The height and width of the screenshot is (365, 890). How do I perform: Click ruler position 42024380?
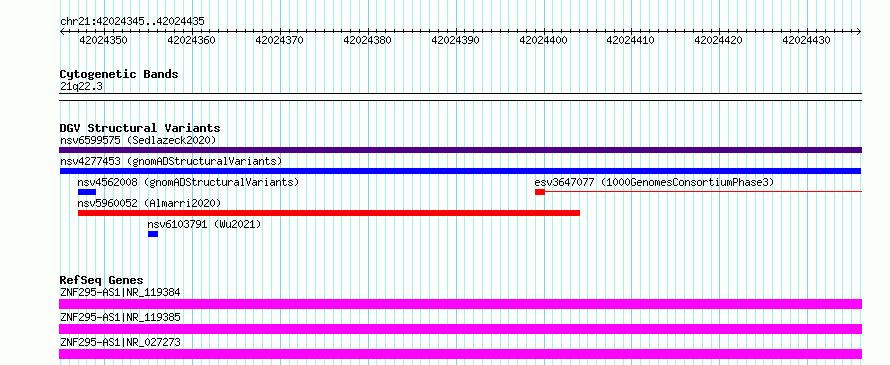tap(367, 40)
